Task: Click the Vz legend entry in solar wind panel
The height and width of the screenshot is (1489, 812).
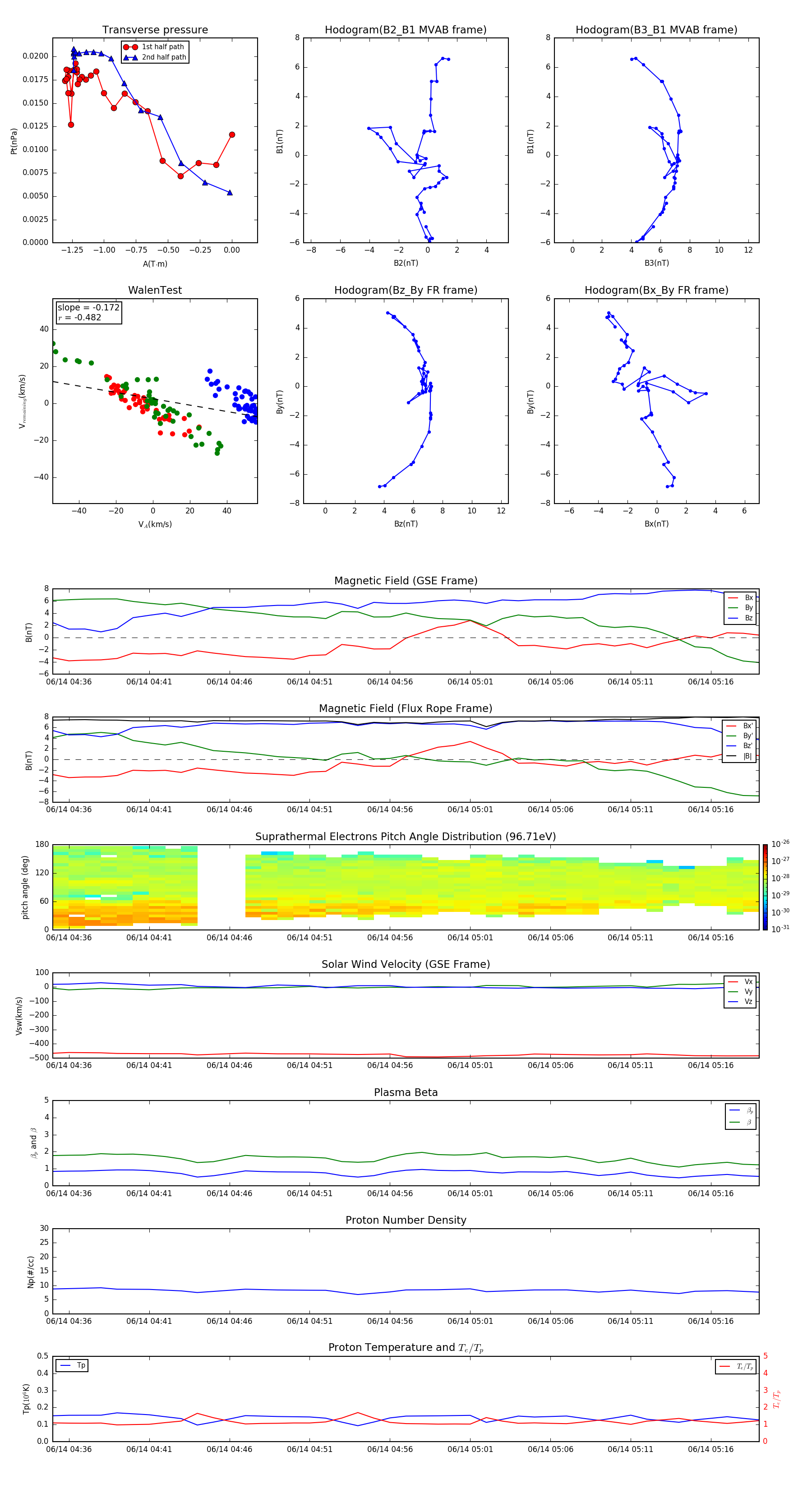Action: point(740,1002)
